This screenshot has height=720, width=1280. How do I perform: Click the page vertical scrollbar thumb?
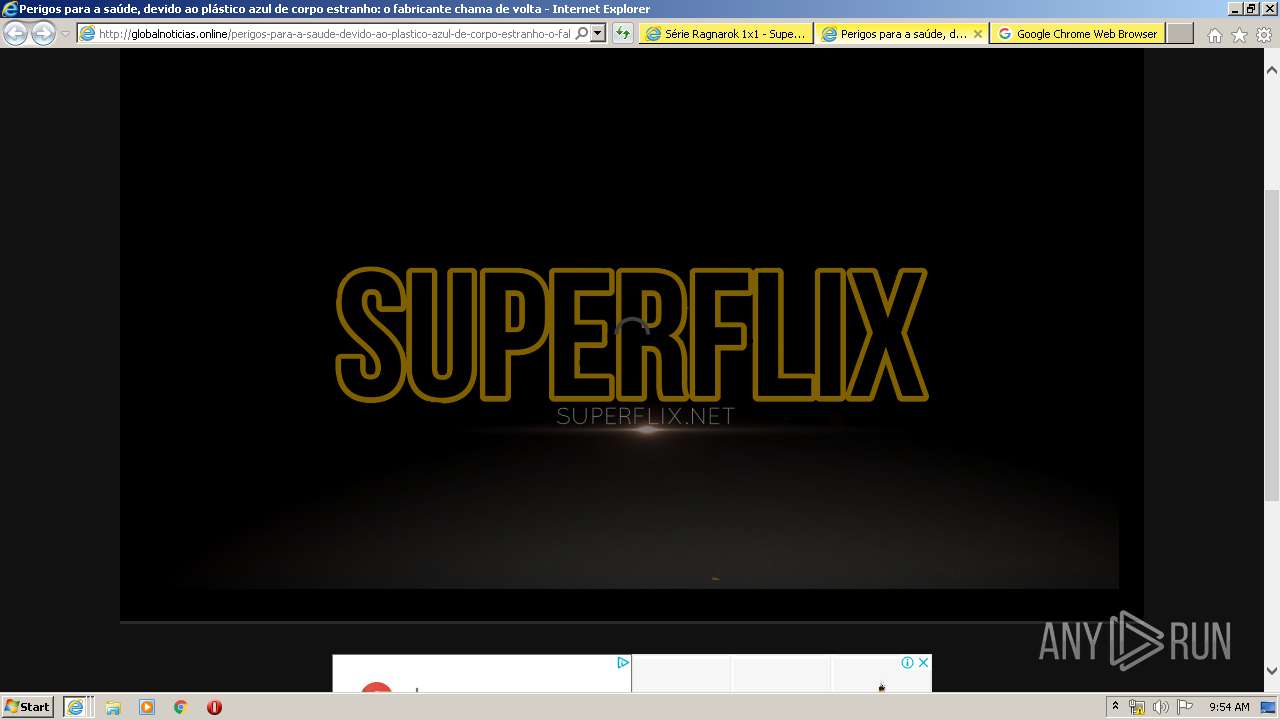click(1272, 345)
